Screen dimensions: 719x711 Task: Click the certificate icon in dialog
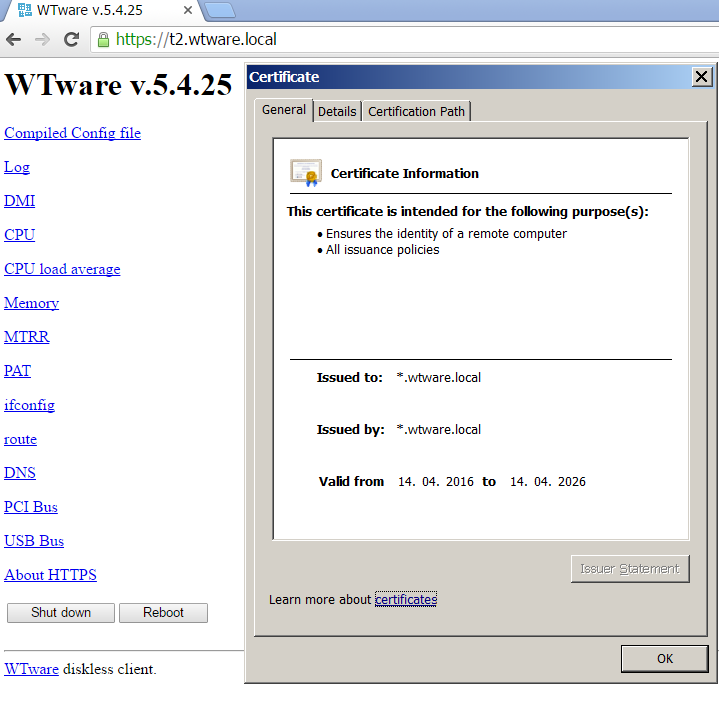(305, 173)
